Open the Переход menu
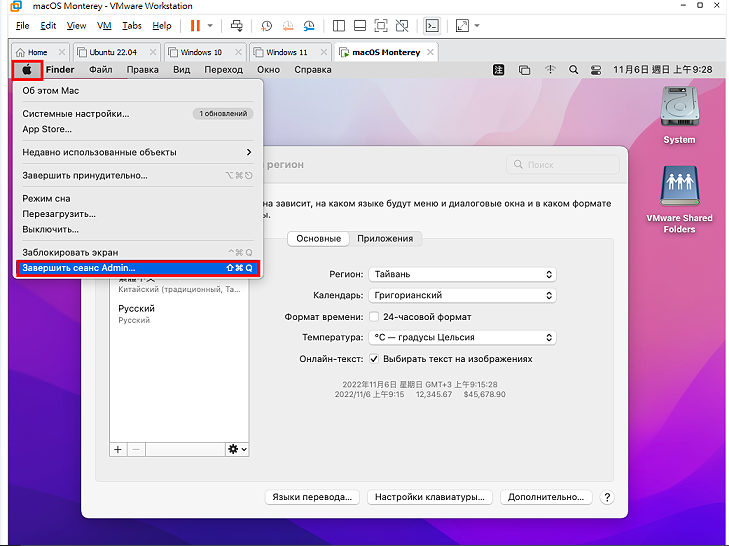 [x=223, y=70]
